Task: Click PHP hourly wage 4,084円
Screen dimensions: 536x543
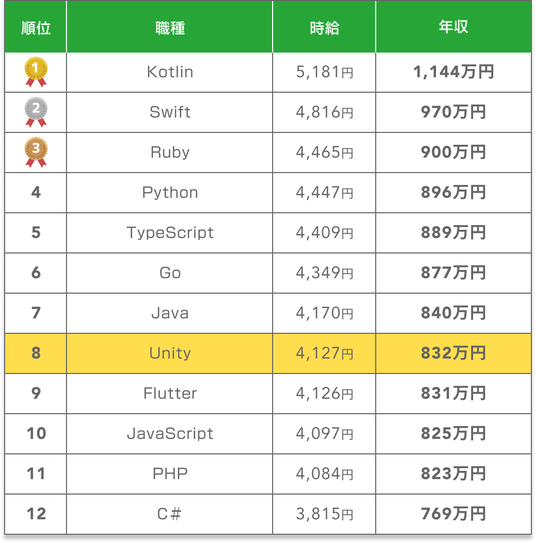Action: 324,474
